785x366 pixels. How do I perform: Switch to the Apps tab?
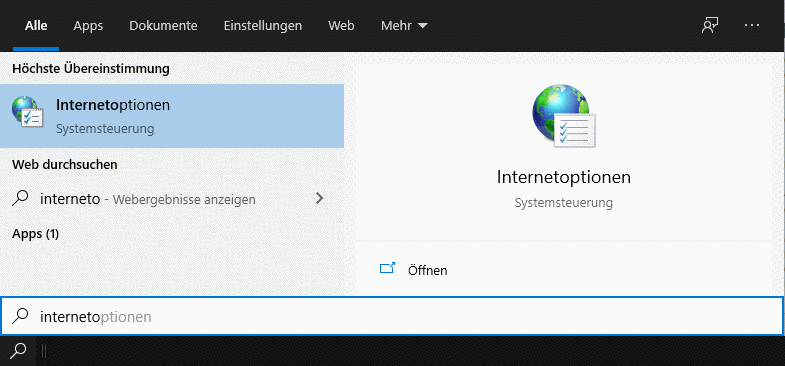click(88, 26)
